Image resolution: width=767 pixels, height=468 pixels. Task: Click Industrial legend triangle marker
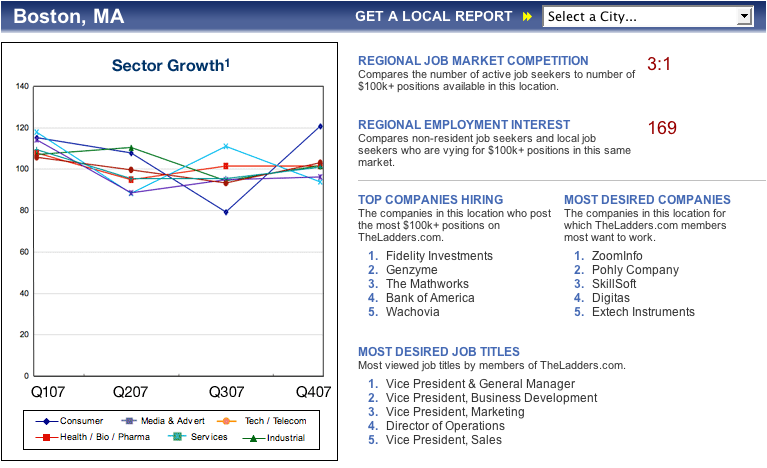click(253, 438)
